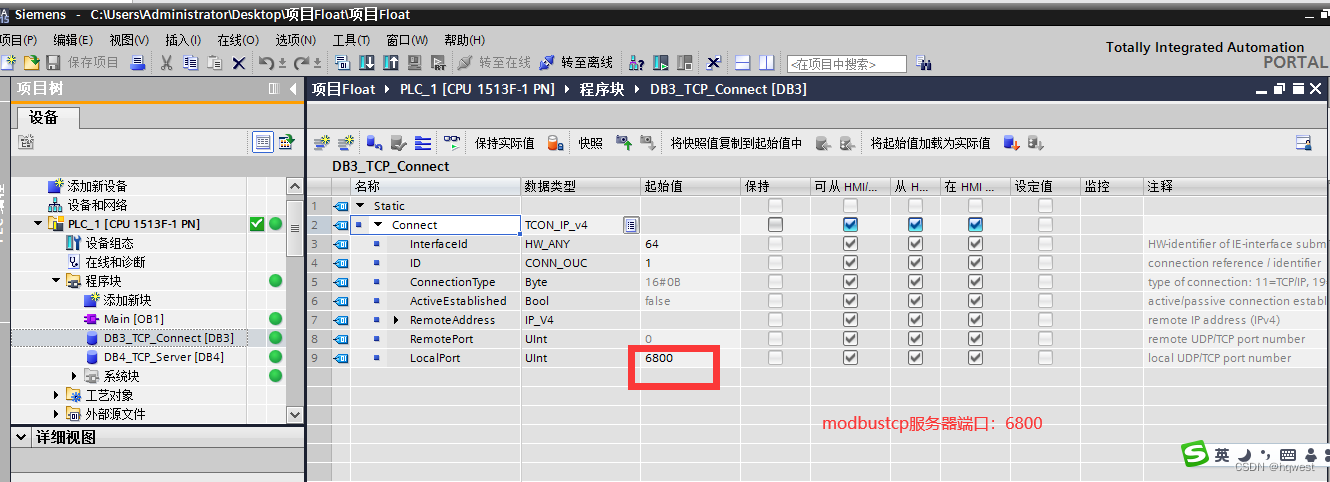Click the Copy icon in main toolbar

(x=190, y=63)
